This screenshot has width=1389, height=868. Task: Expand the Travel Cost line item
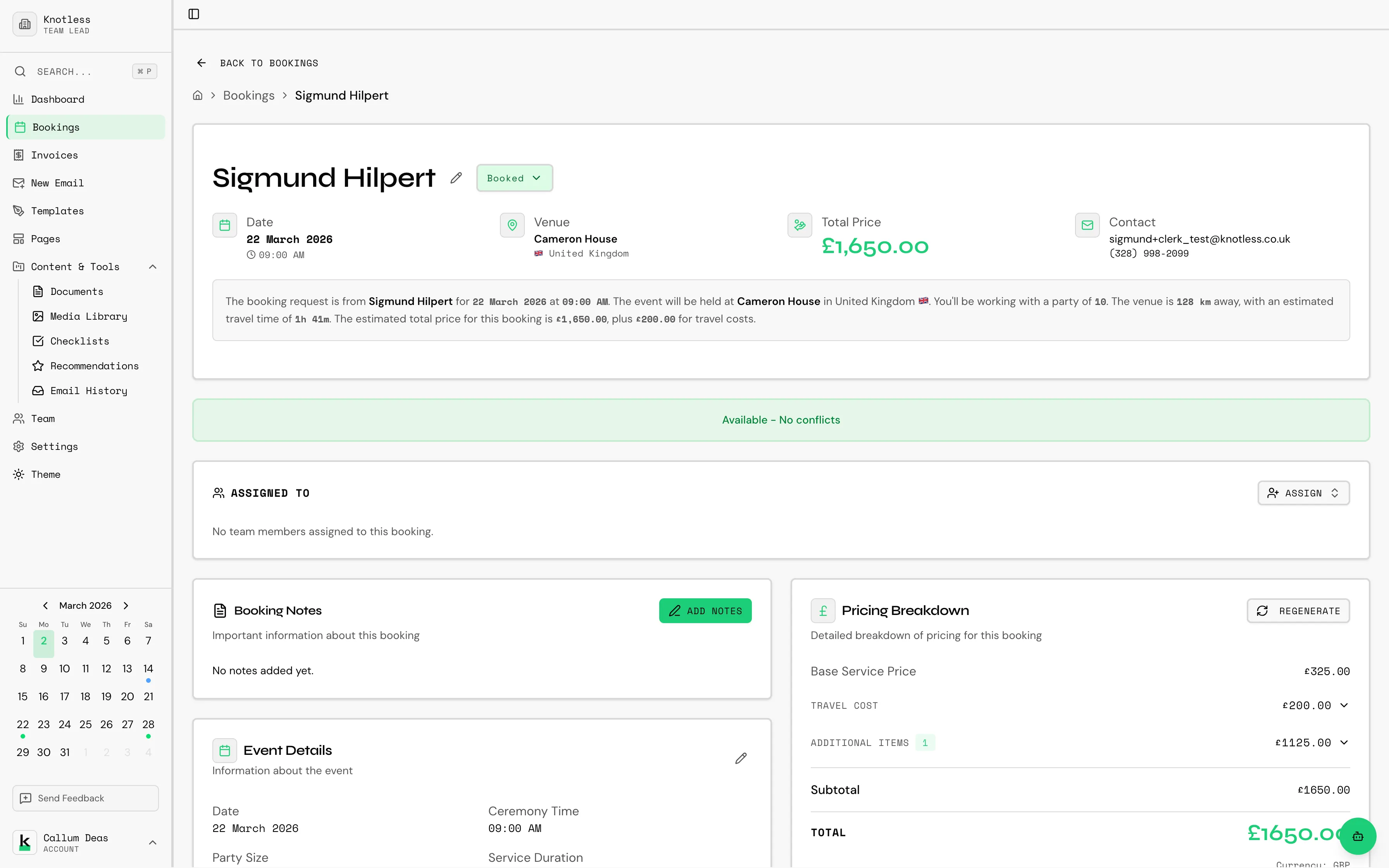point(1345,706)
